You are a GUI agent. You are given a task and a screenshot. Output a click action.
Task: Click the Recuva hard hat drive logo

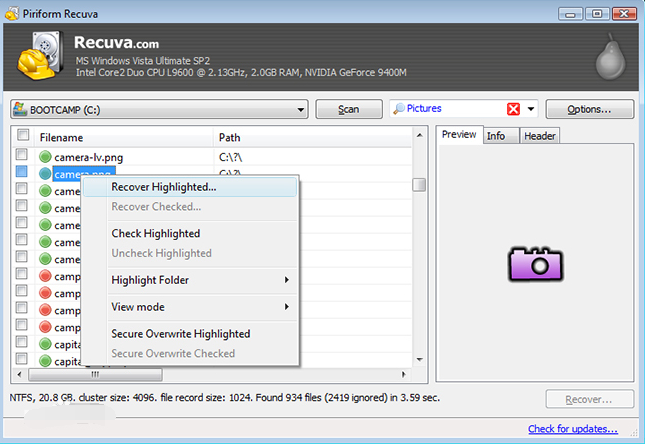pos(40,55)
